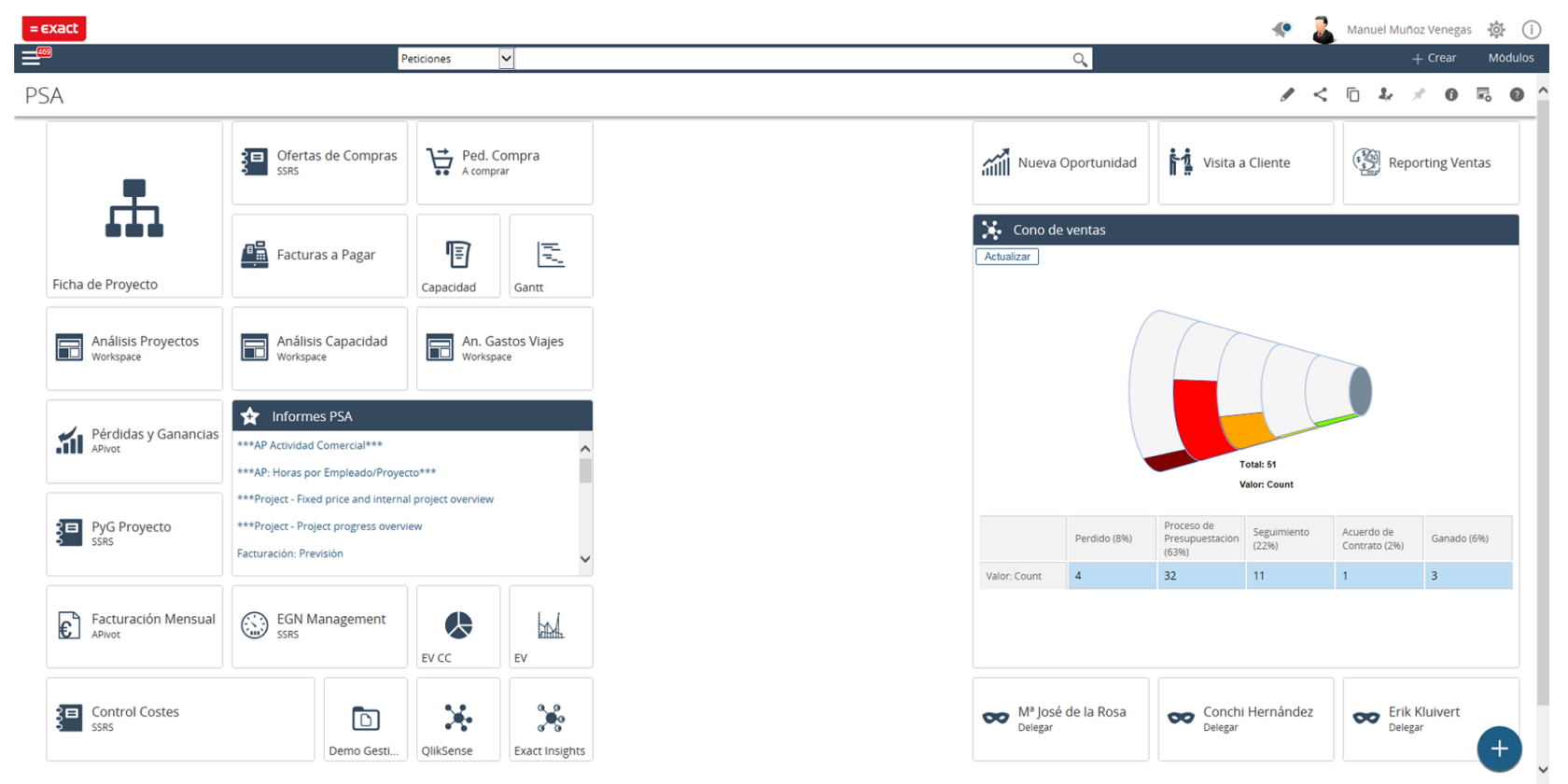The width and height of the screenshot is (1568, 784).
Task: Click the Exact logo
Action: 54,29
